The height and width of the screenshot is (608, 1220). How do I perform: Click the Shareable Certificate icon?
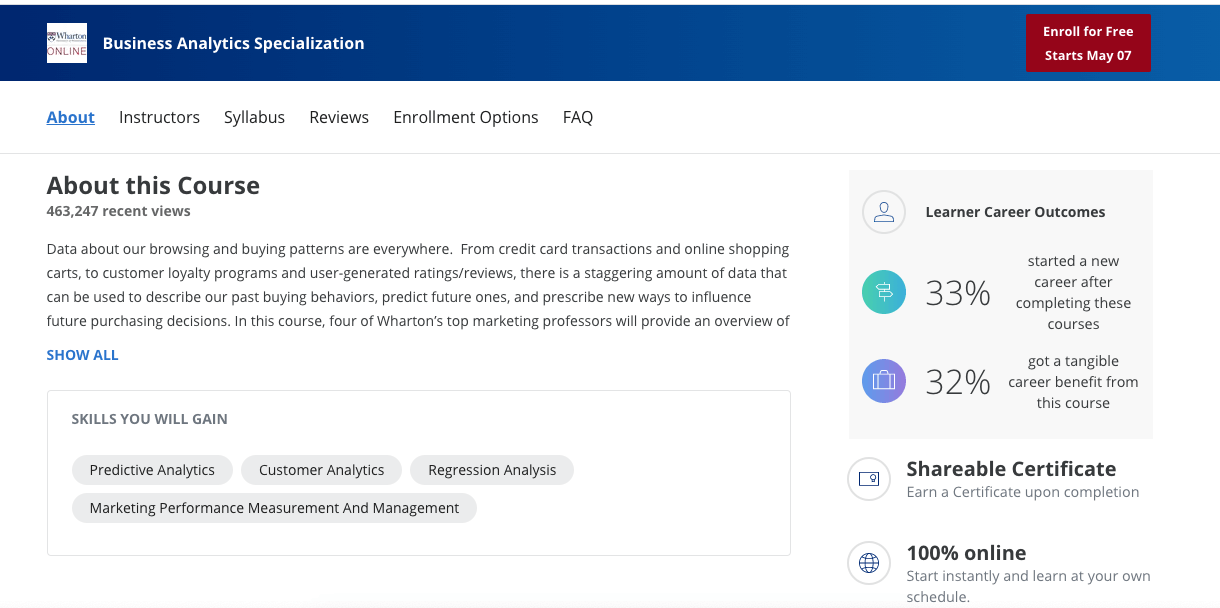(869, 479)
